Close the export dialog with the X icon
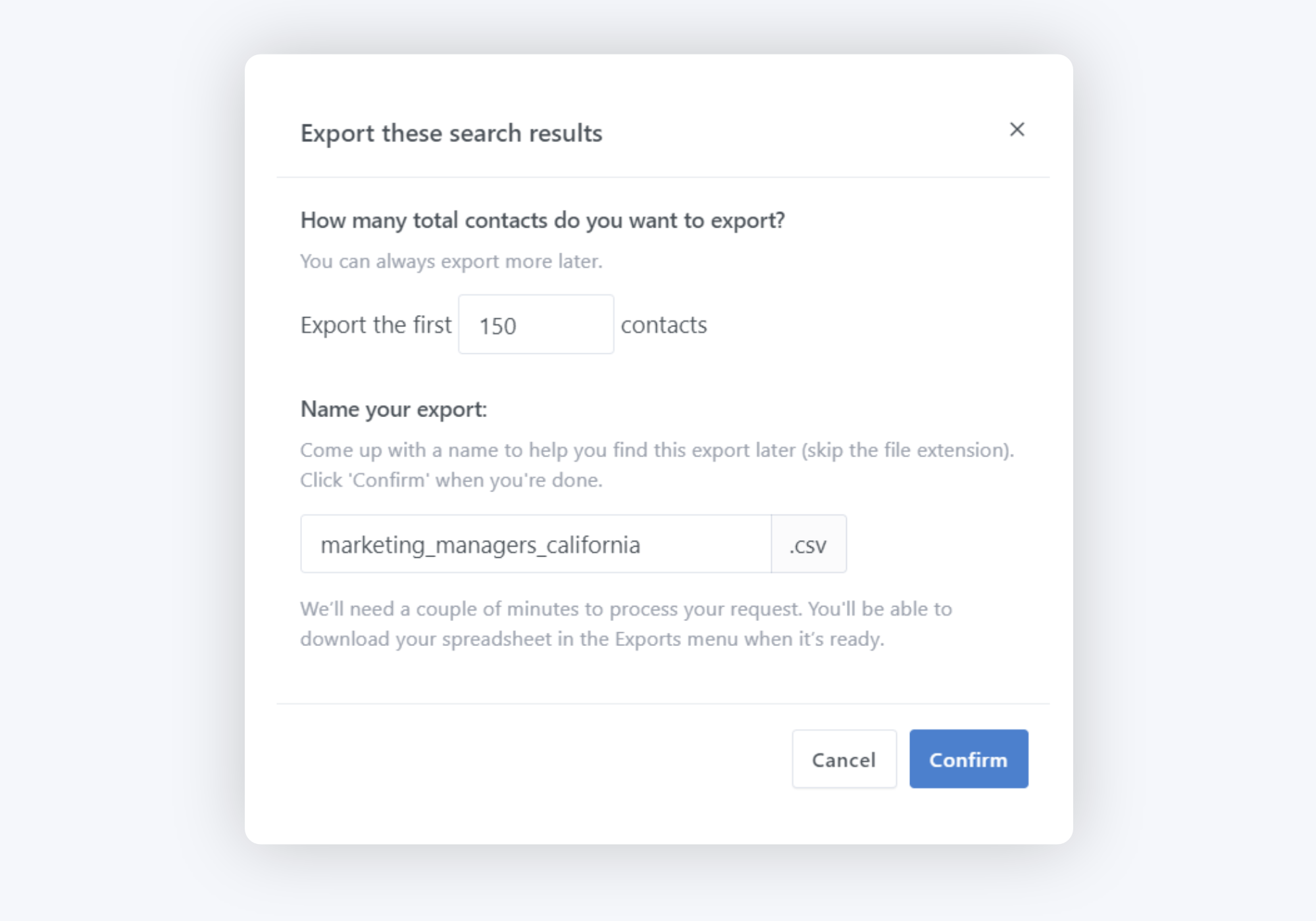1316x921 pixels. coord(1017,130)
